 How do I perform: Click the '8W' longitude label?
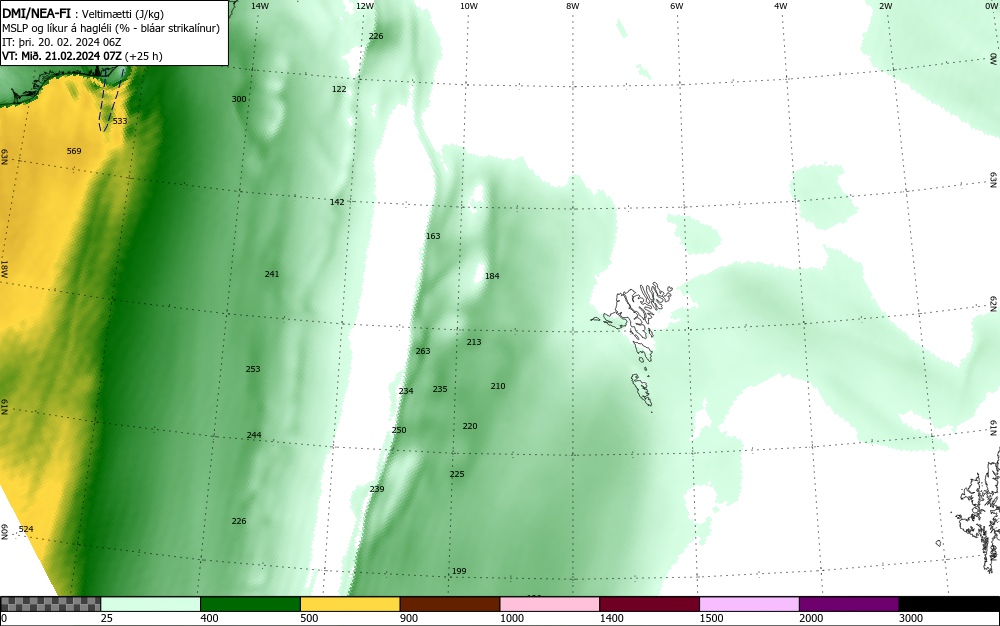(x=572, y=6)
